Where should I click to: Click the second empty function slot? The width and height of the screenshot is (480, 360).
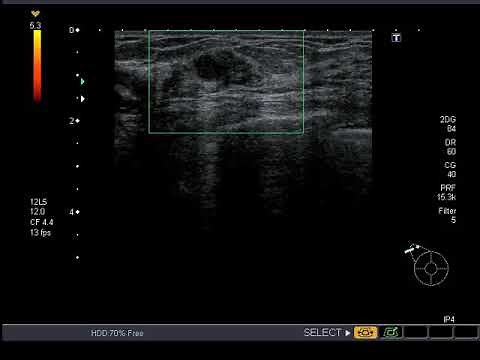[x=441, y=332]
